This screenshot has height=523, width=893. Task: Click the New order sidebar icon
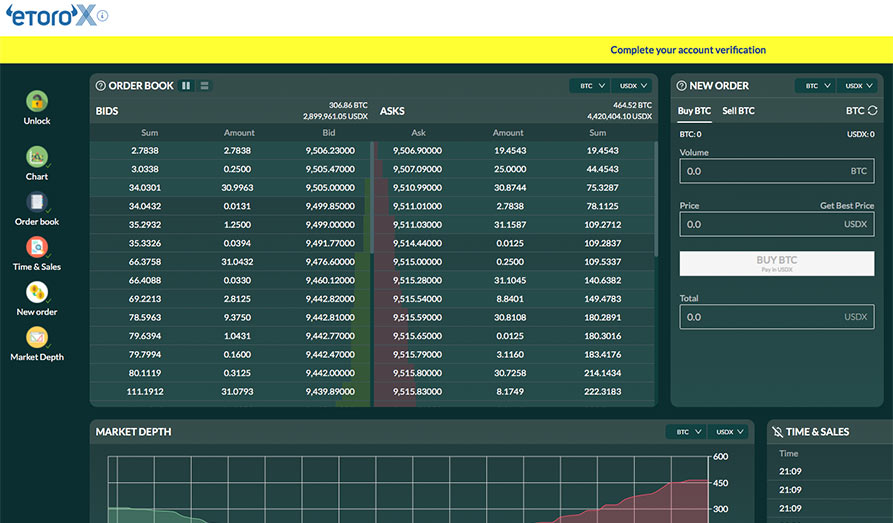(x=36, y=292)
